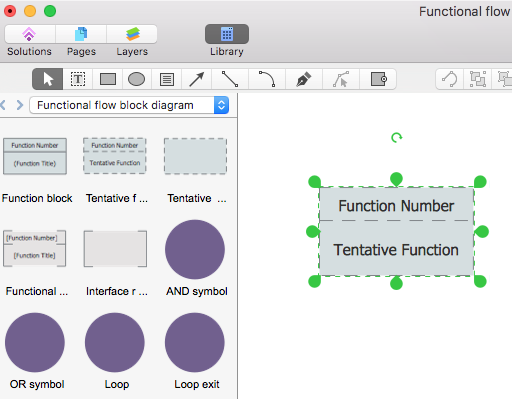Click the bottom-left corner green handle

pos(315,281)
